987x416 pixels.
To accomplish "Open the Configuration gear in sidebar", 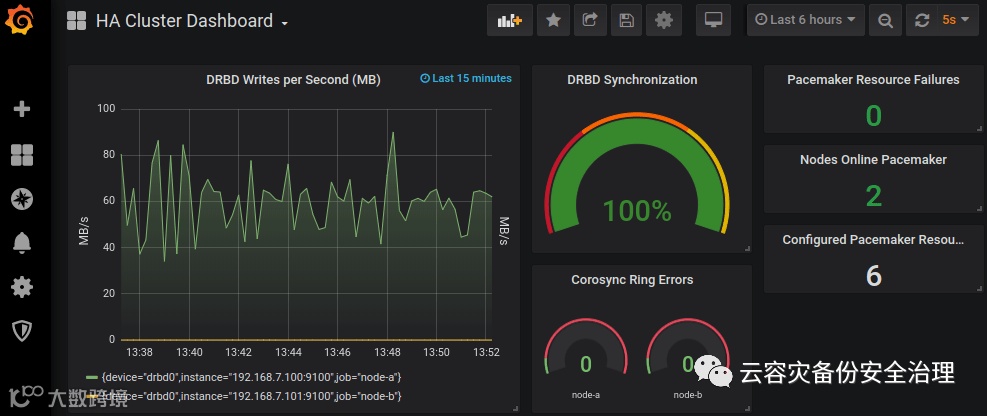I will click(22, 287).
